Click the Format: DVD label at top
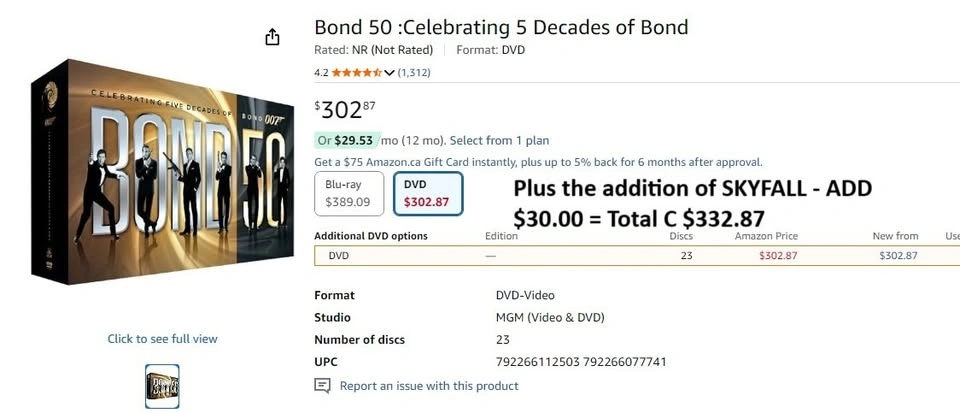Viewport: 960px width, 413px height. pyautogui.click(x=490, y=50)
